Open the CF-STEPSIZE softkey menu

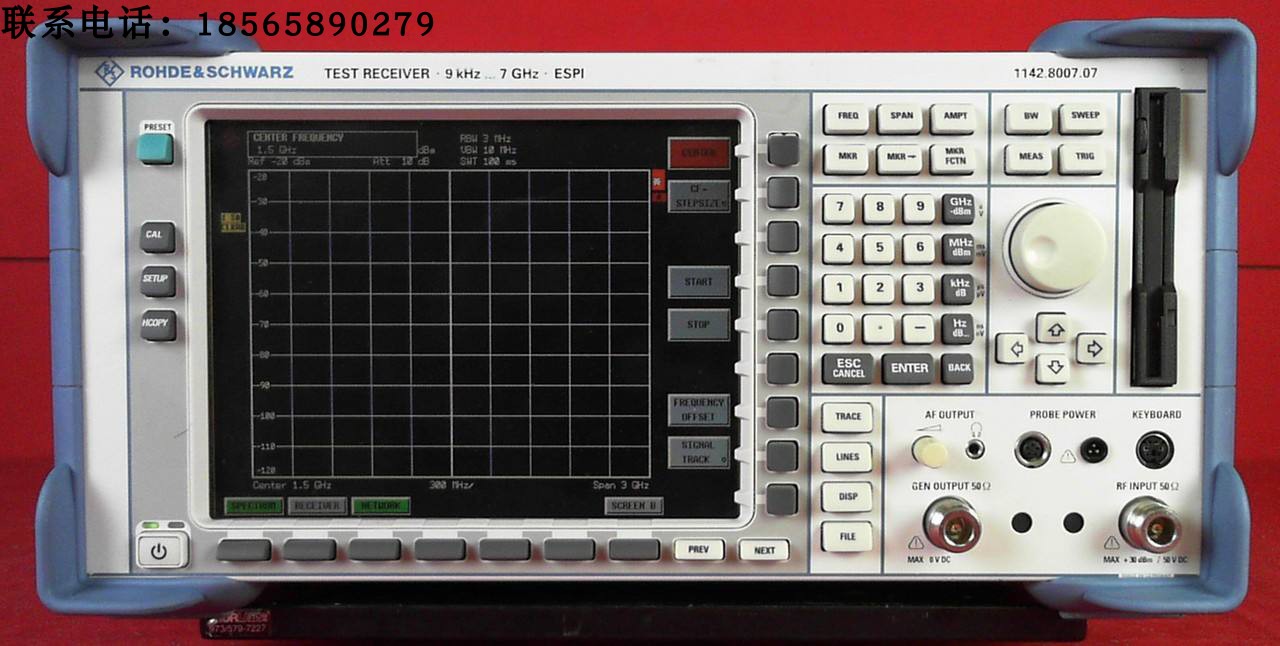(699, 195)
